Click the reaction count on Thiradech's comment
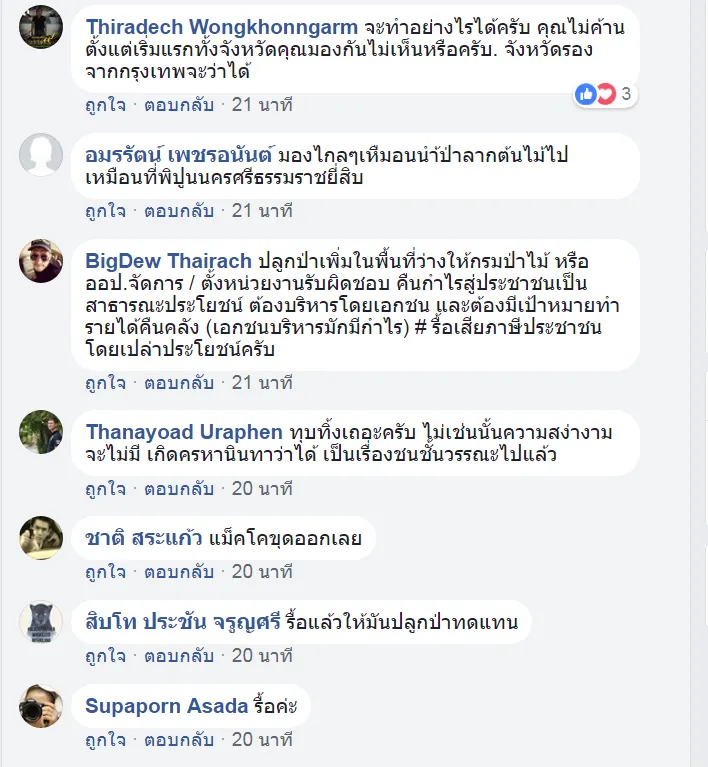The width and height of the screenshot is (708, 767). [626, 94]
